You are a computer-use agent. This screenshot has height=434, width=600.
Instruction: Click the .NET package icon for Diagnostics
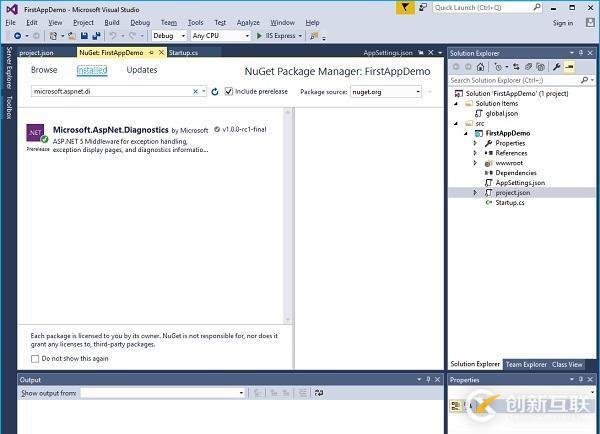pos(35,133)
